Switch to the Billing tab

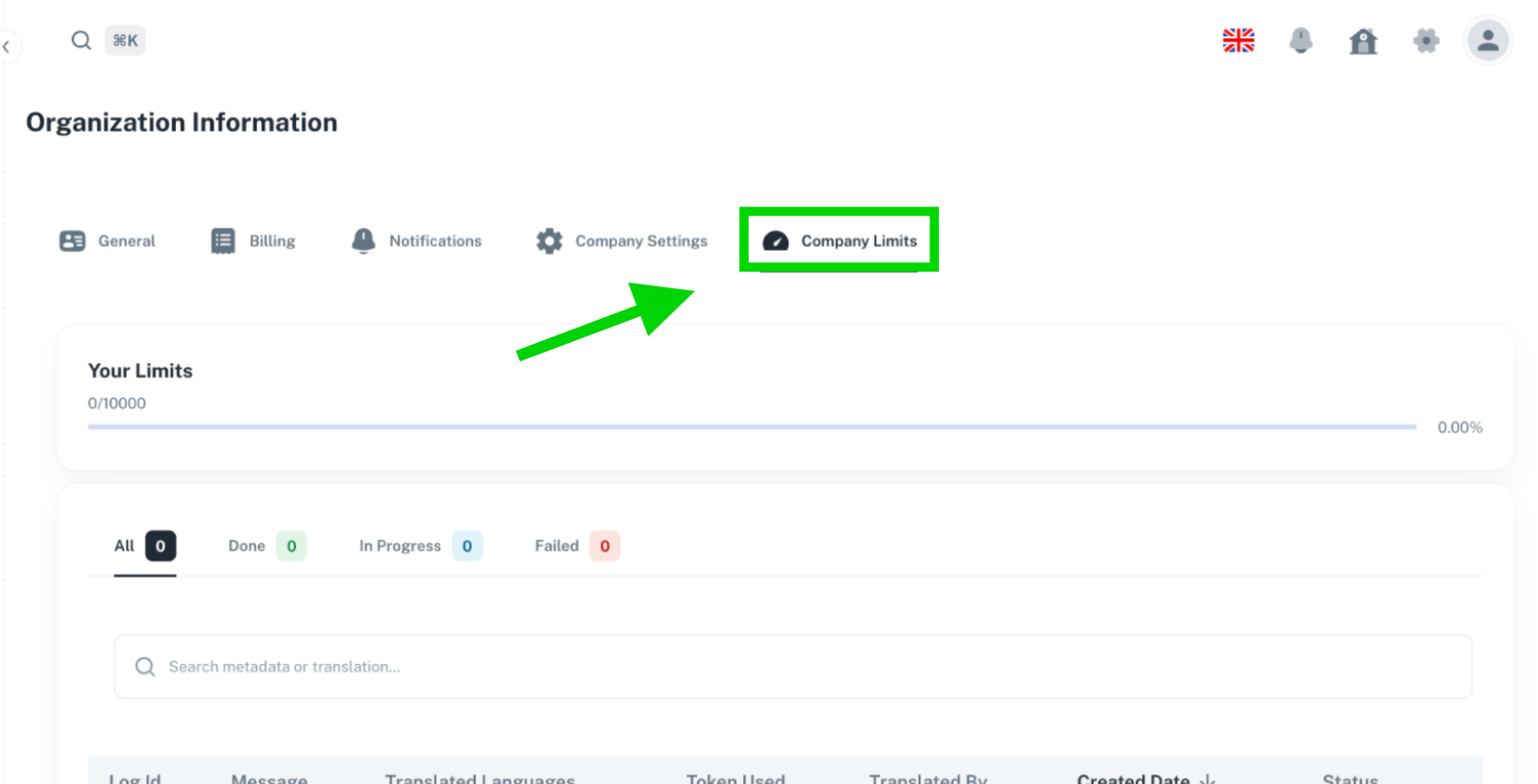[253, 241]
